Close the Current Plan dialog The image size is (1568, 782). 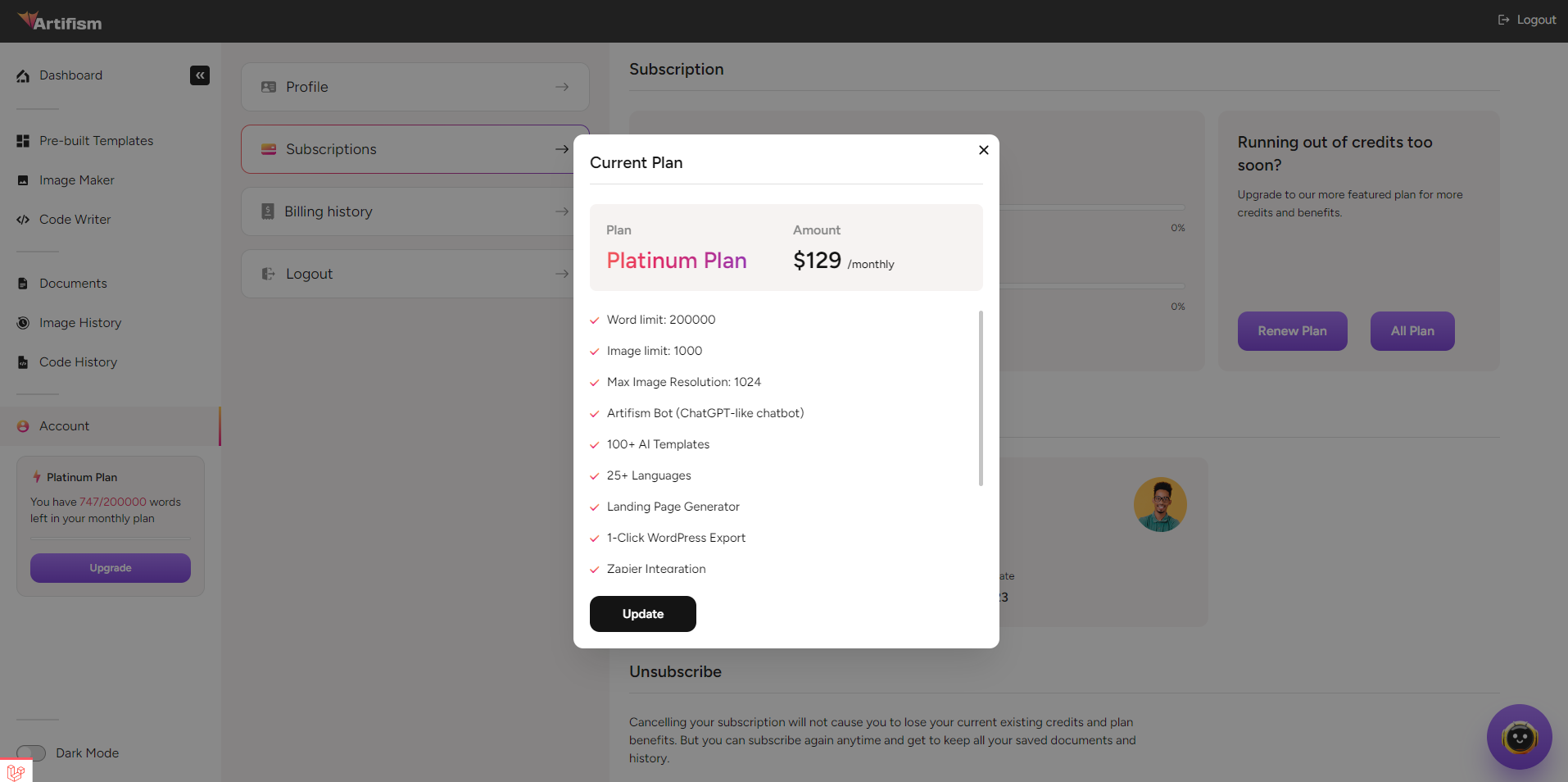tap(983, 150)
